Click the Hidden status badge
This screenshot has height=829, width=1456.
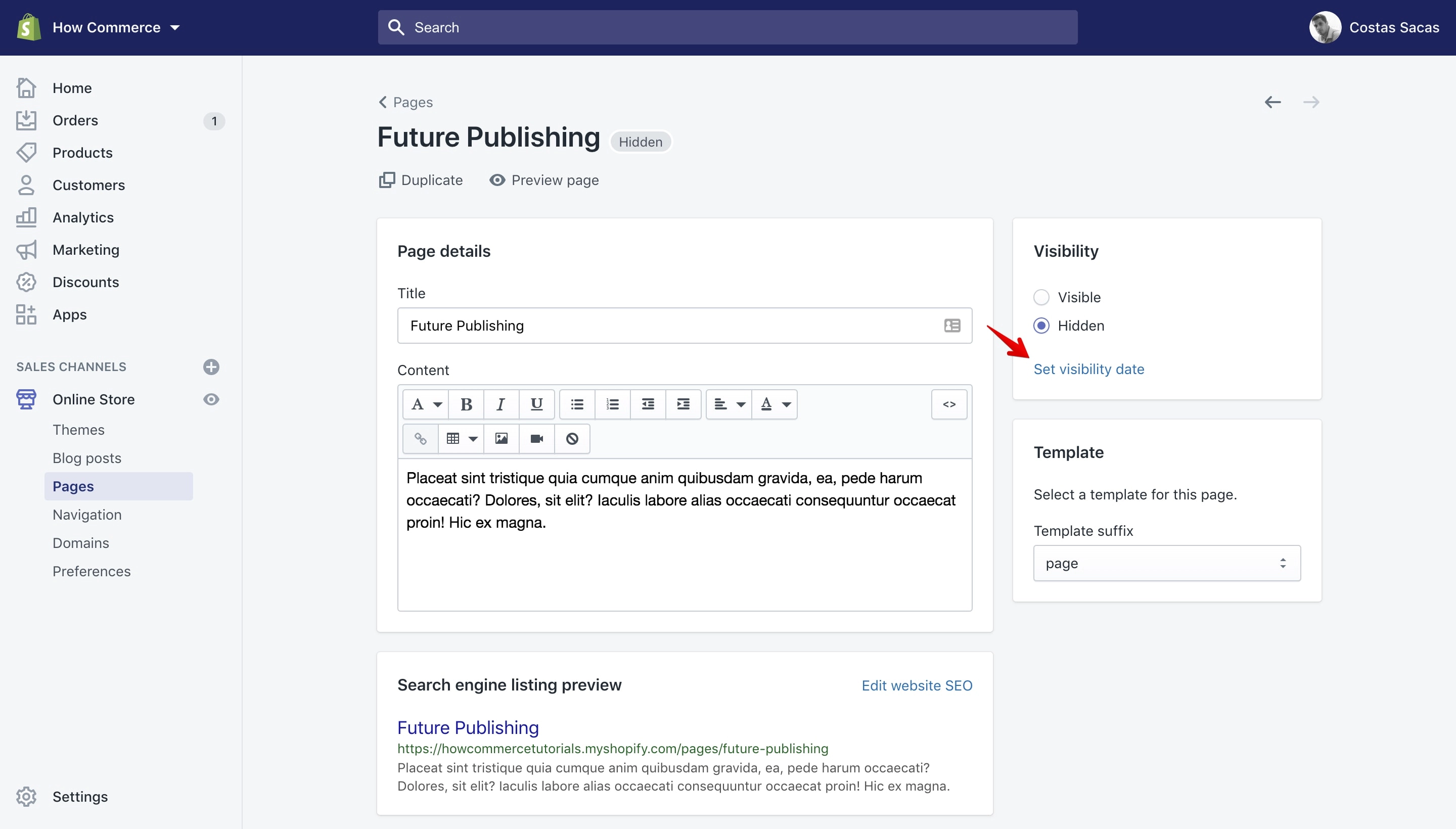click(x=641, y=142)
